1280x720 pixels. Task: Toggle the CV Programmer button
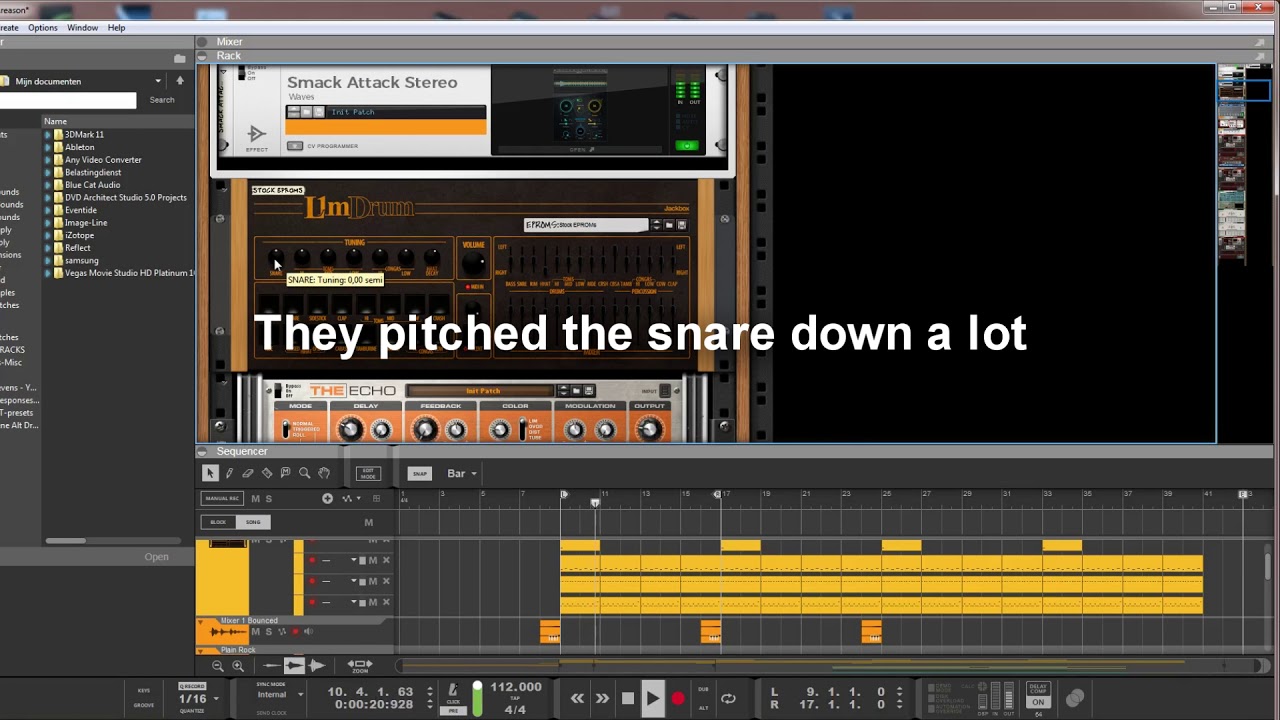[295, 146]
